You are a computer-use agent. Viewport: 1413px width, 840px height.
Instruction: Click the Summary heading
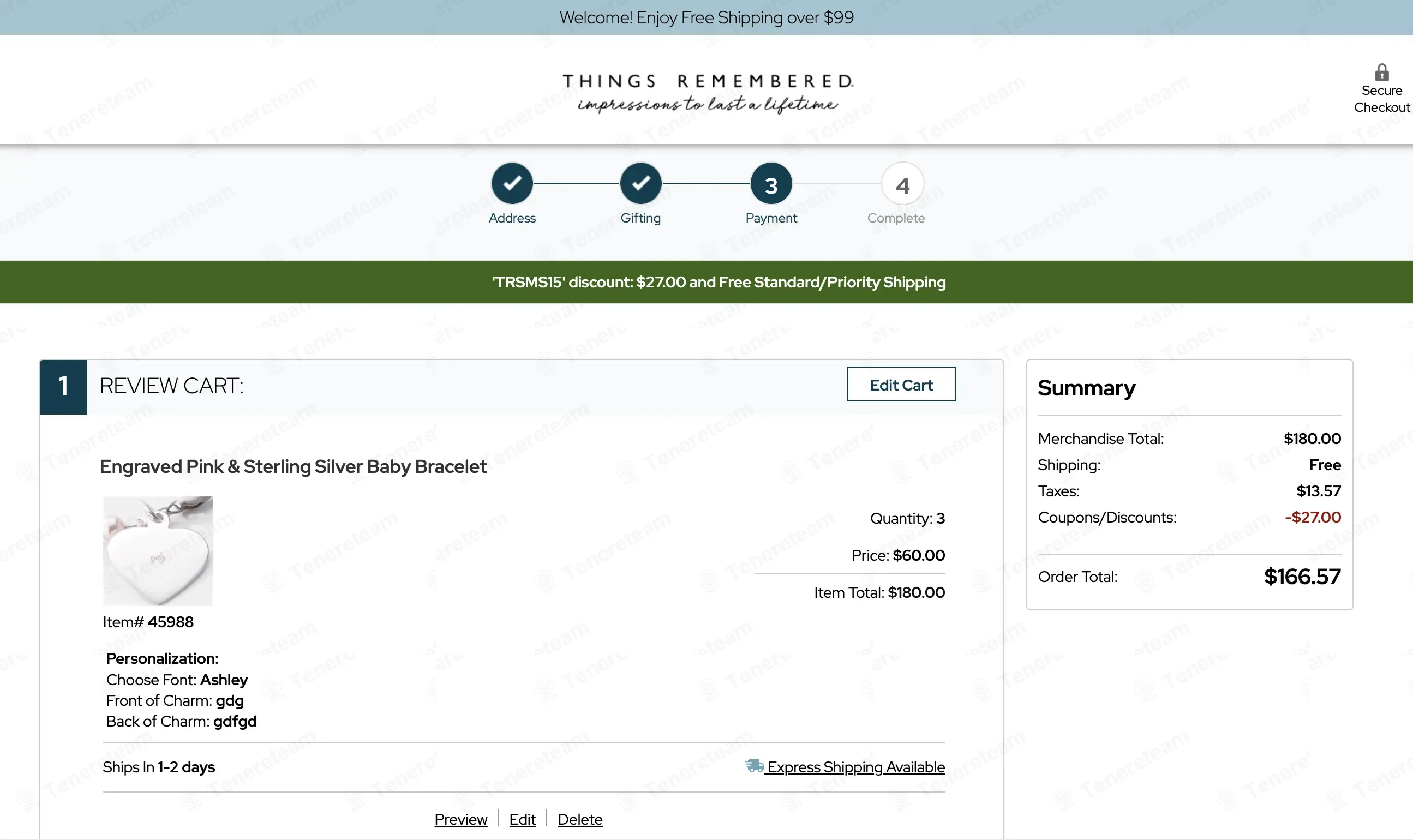coord(1086,388)
